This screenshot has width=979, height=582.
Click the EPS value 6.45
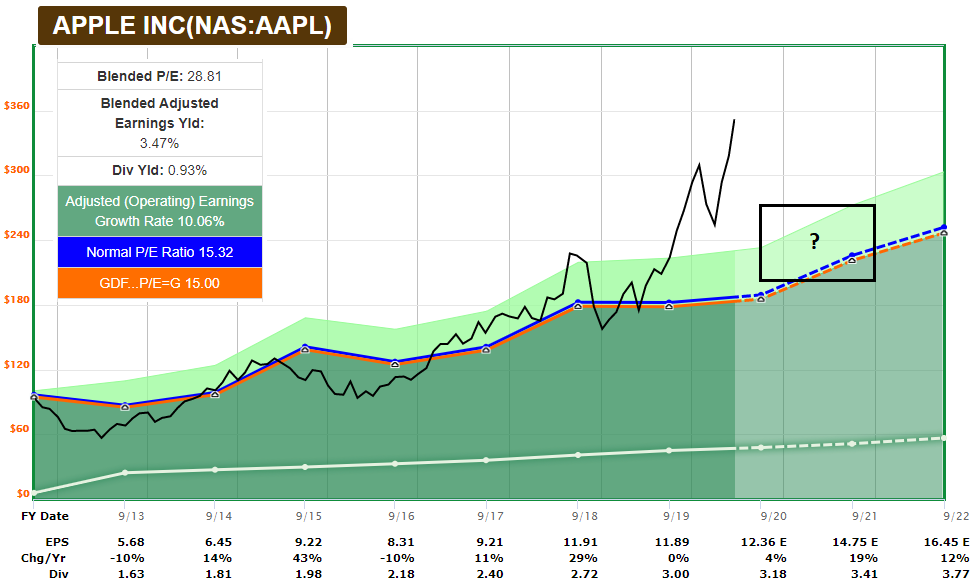(219, 542)
